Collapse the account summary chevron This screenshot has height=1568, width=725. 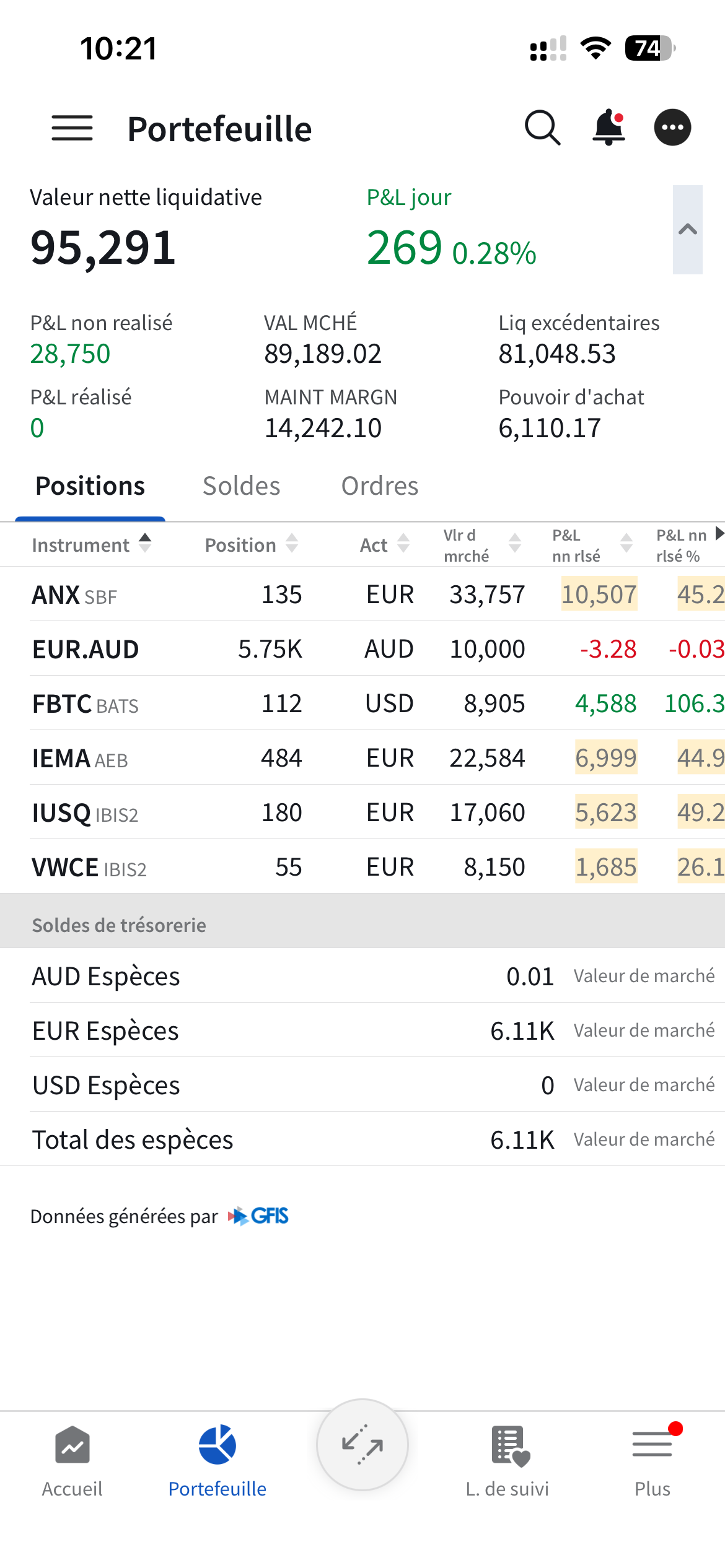tap(687, 230)
